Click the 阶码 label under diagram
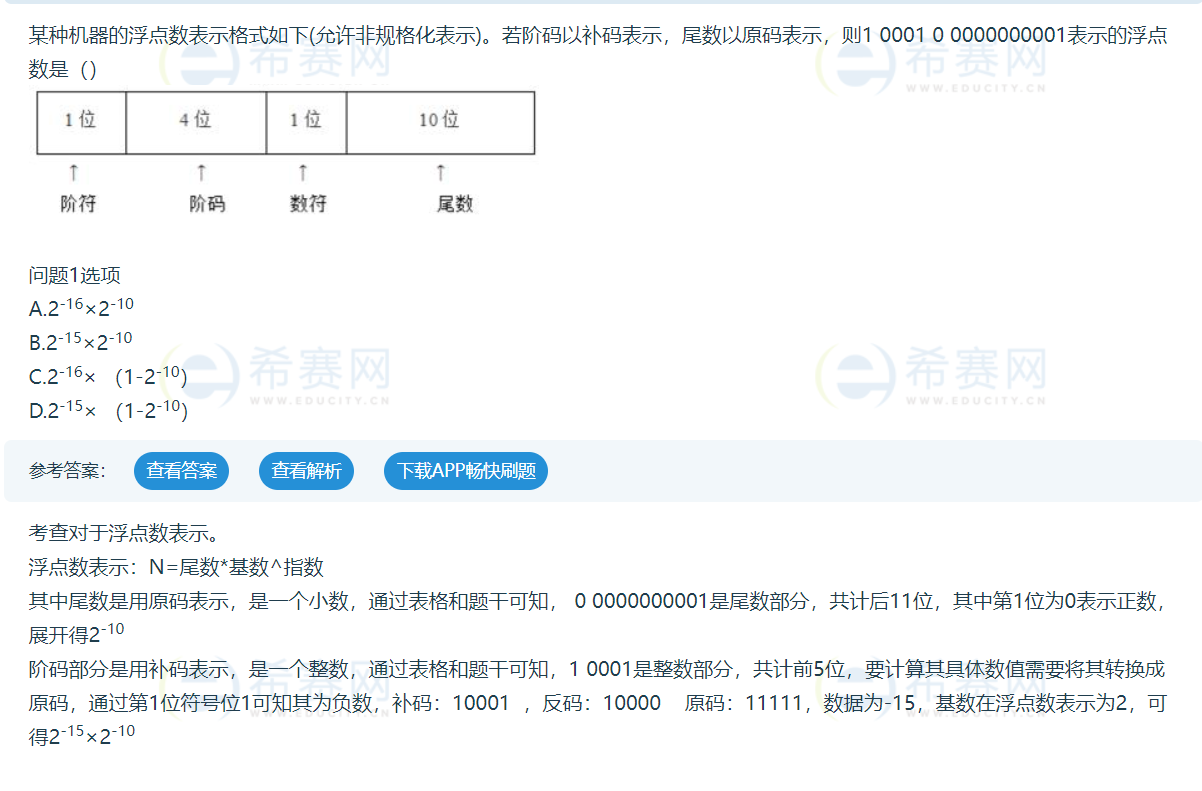Screen dimensions: 1202x791 [207, 204]
